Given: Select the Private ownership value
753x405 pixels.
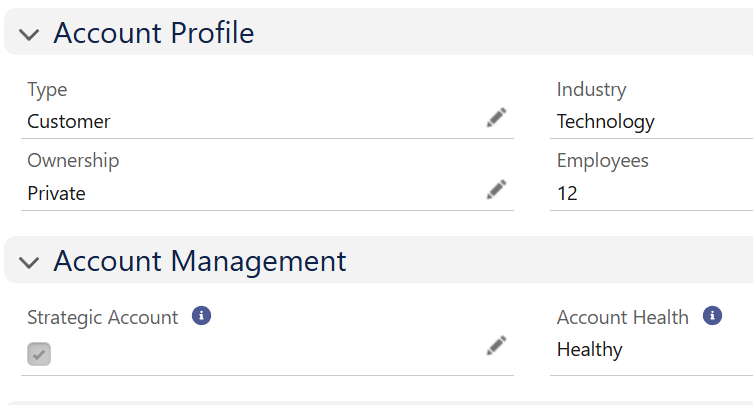Looking at the screenshot, I should tap(56, 194).
